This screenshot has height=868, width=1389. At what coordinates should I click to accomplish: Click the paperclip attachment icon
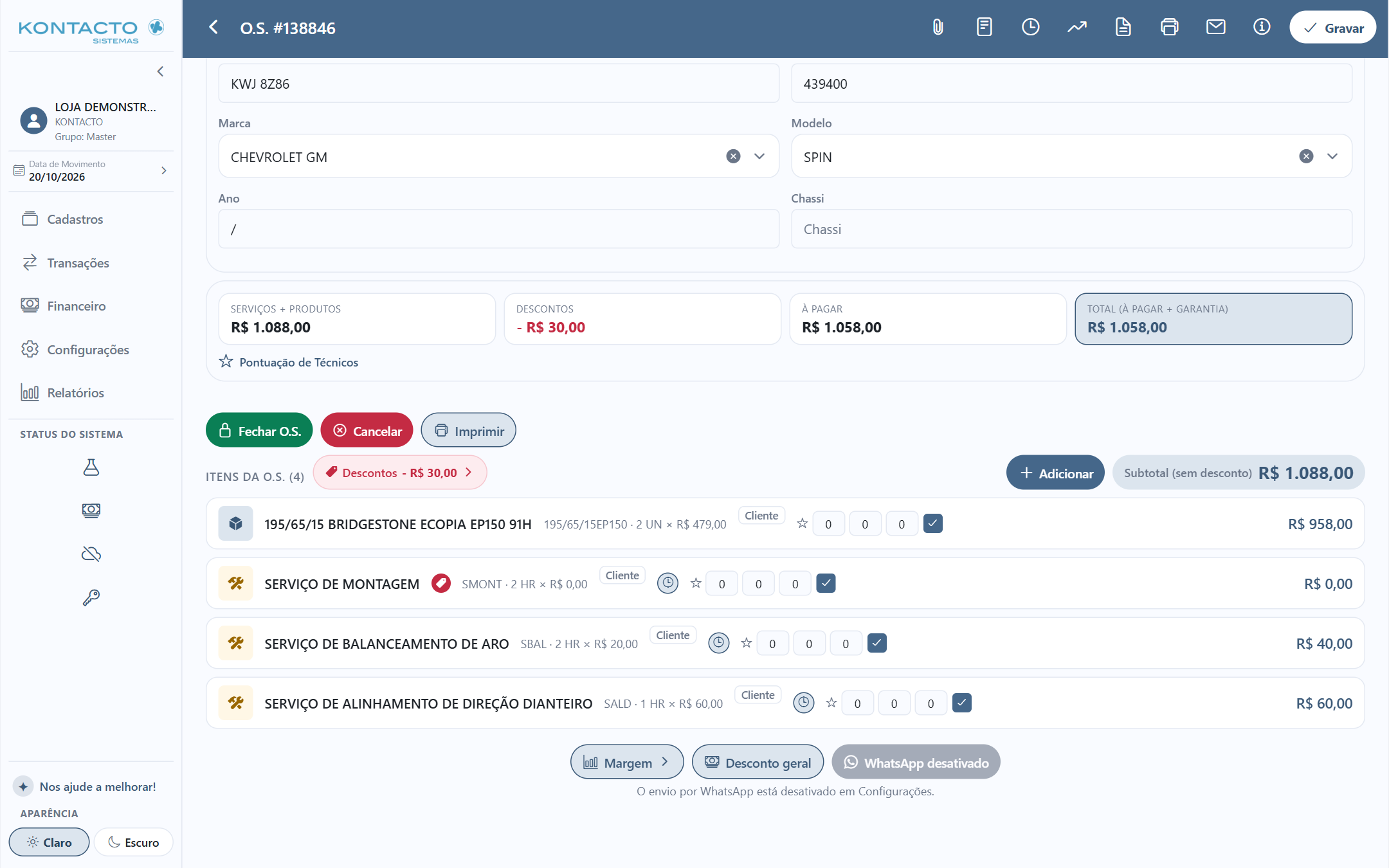pyautogui.click(x=938, y=27)
